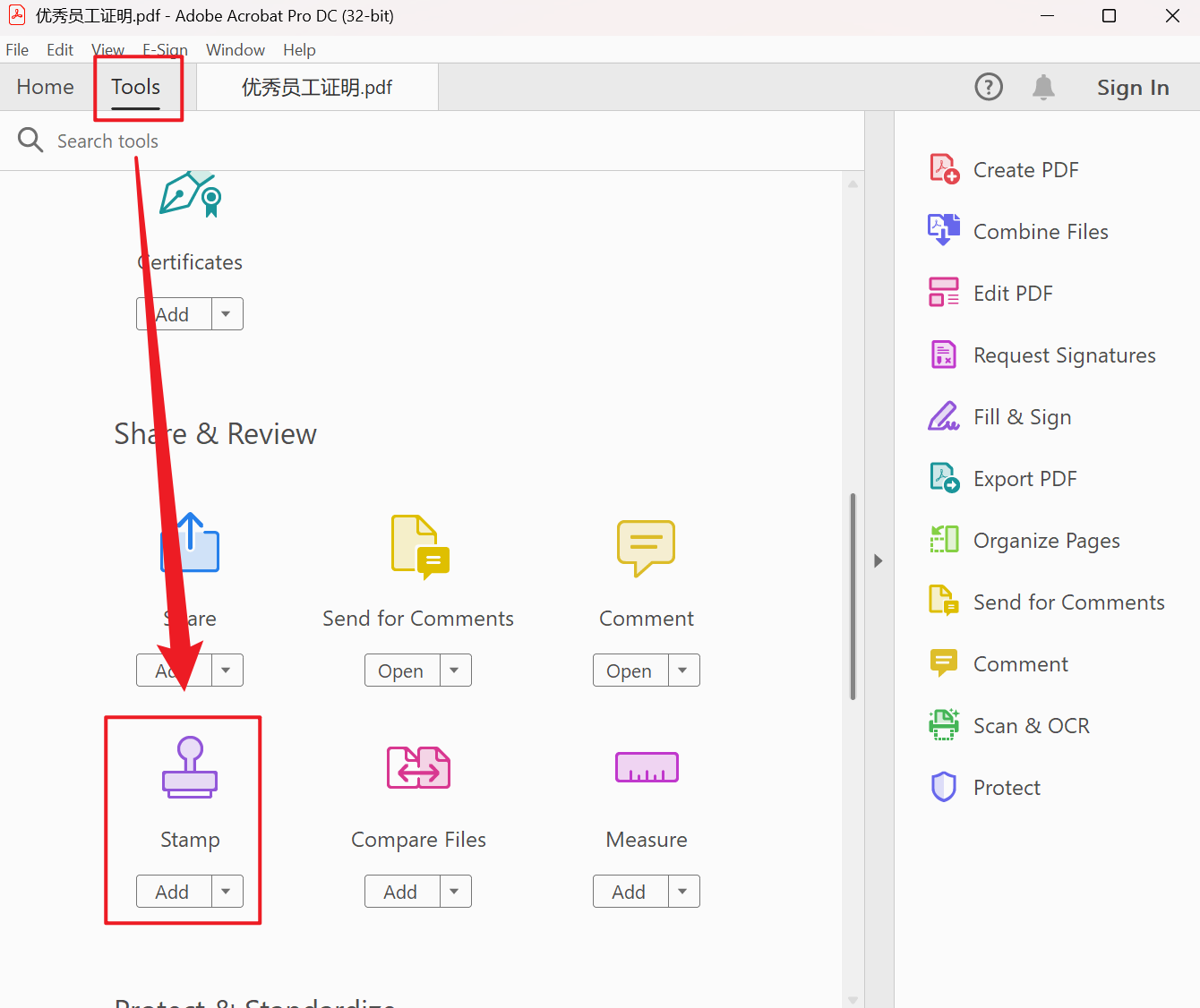Expand the Certificates Add dropdown arrow

click(x=227, y=314)
